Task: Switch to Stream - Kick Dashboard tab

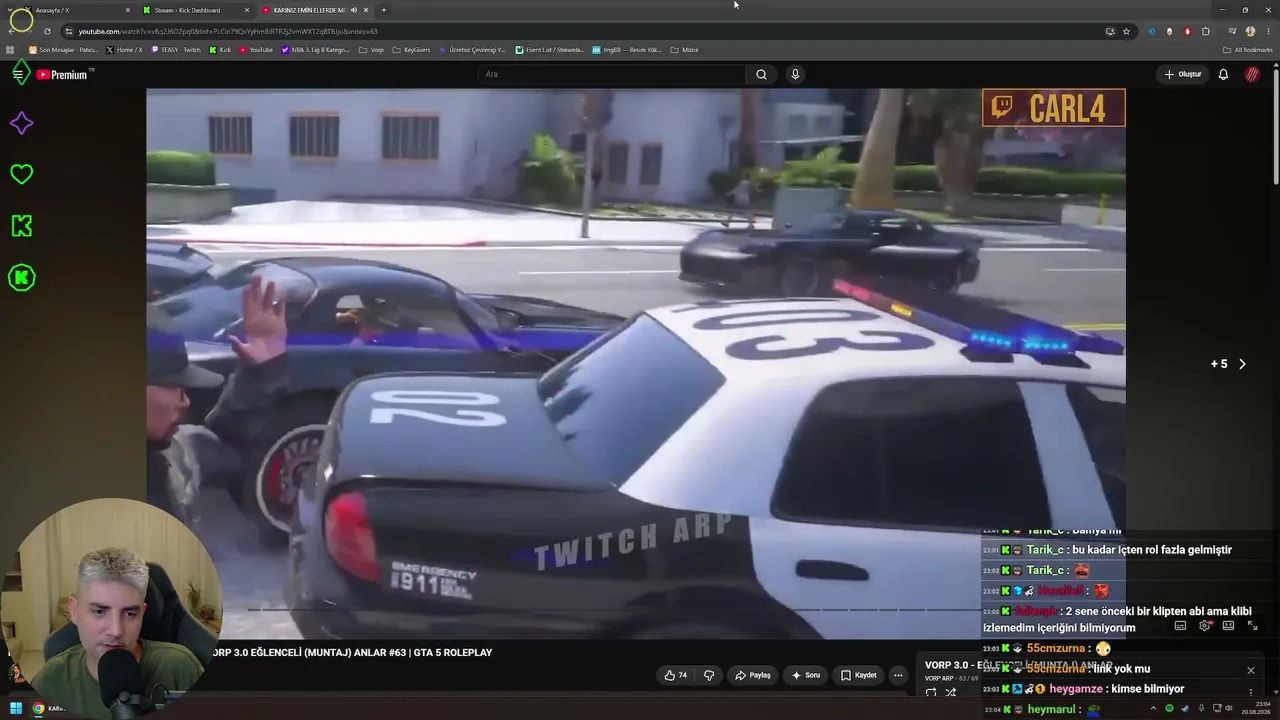Action: 196,10
